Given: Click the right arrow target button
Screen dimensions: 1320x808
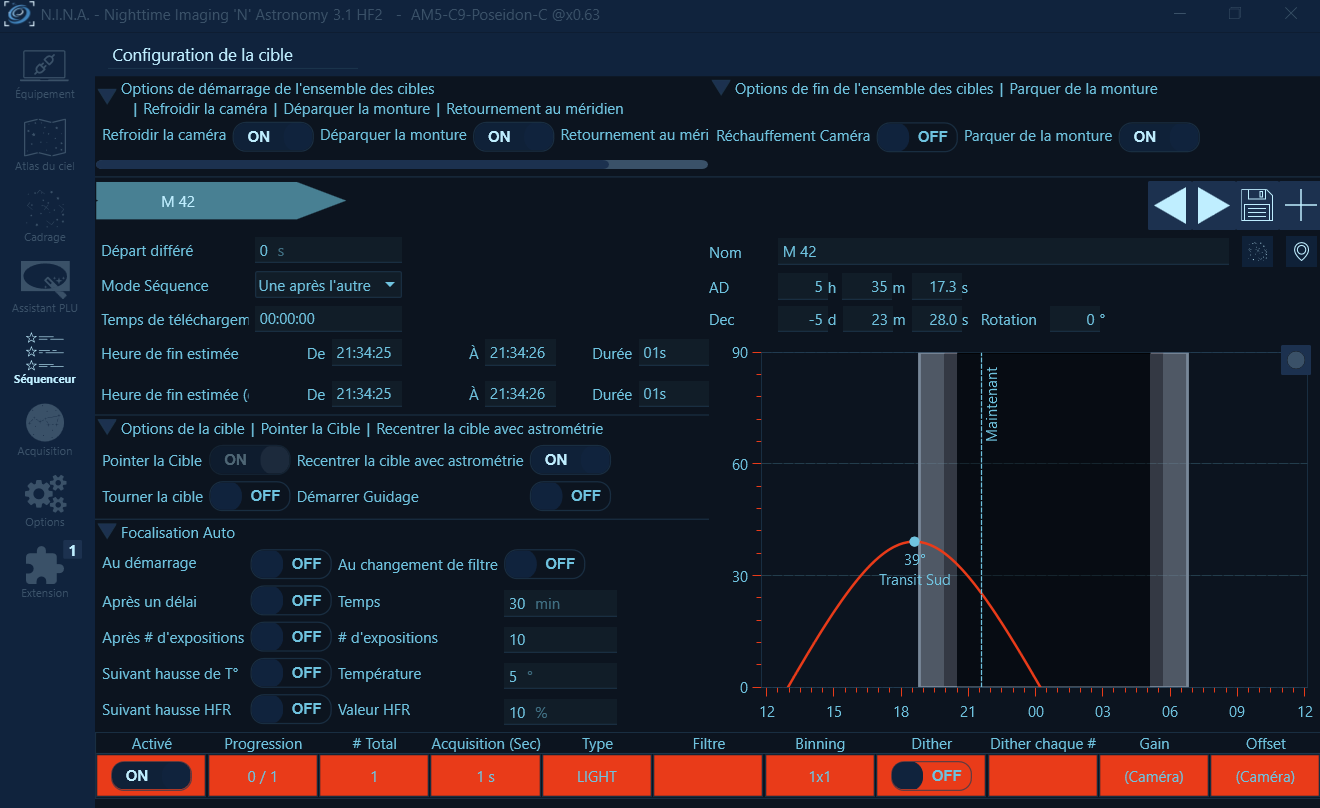Looking at the screenshot, I should (x=1213, y=205).
